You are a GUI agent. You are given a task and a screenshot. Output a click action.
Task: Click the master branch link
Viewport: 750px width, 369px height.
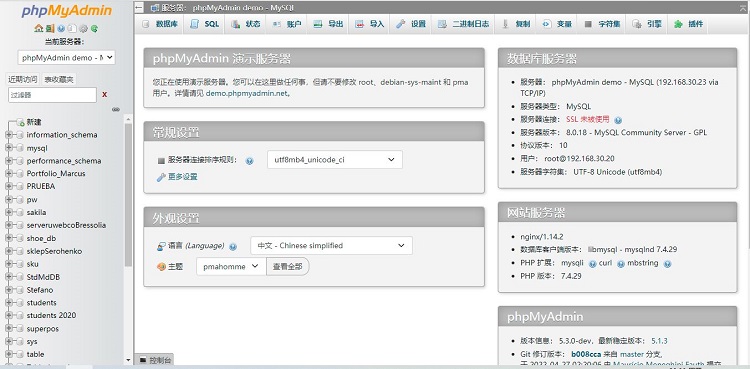point(632,354)
